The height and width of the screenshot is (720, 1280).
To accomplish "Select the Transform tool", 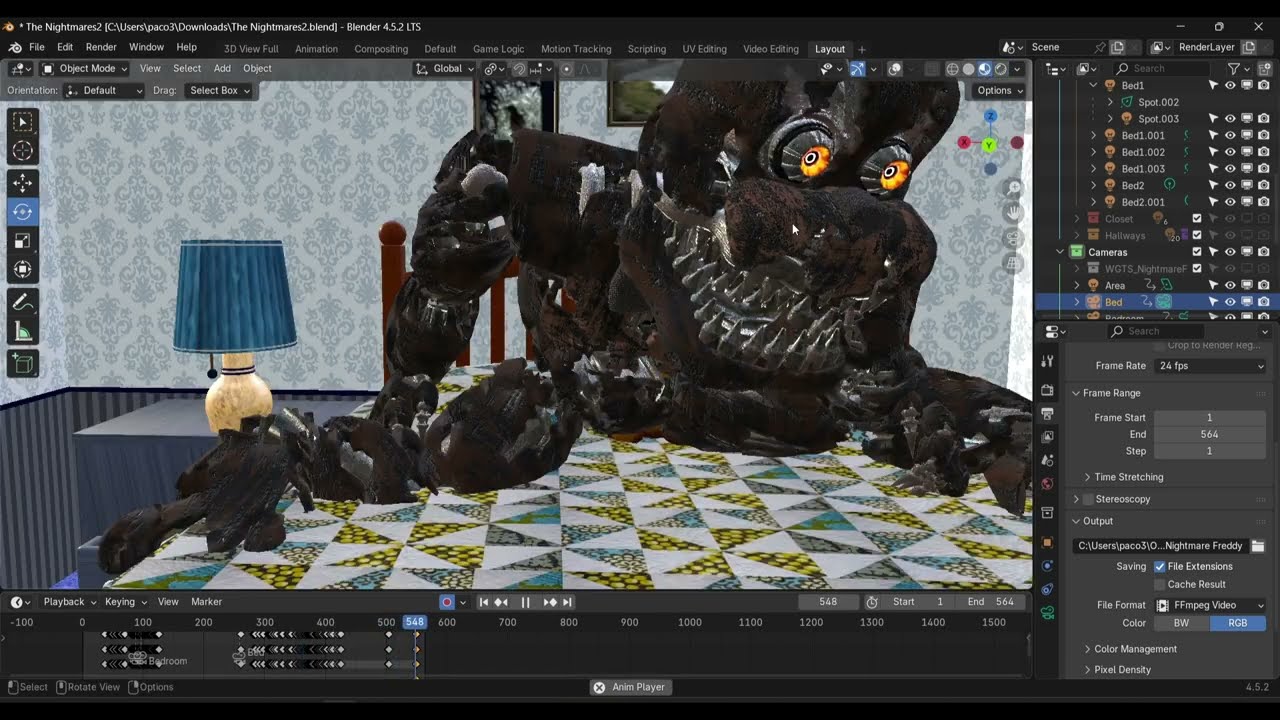I will (x=22, y=269).
